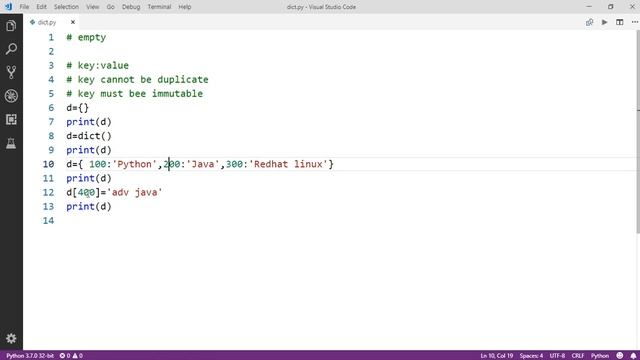Screen dimensions: 640x360
Task: Select Python 3.7.0 32-bit interpreter
Action: [x=29, y=356]
